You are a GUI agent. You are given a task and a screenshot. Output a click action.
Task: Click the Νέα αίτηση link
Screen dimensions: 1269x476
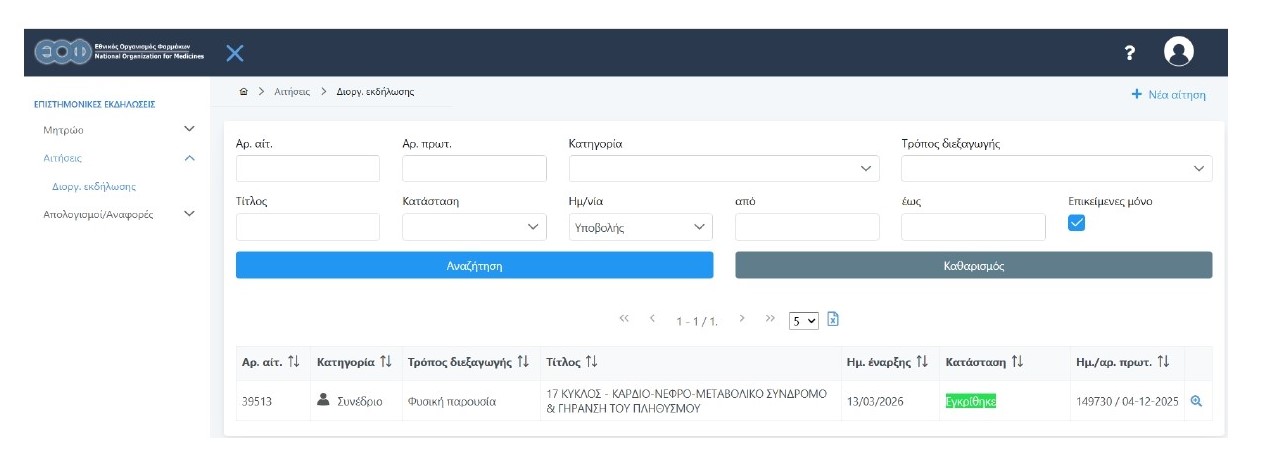point(1168,95)
